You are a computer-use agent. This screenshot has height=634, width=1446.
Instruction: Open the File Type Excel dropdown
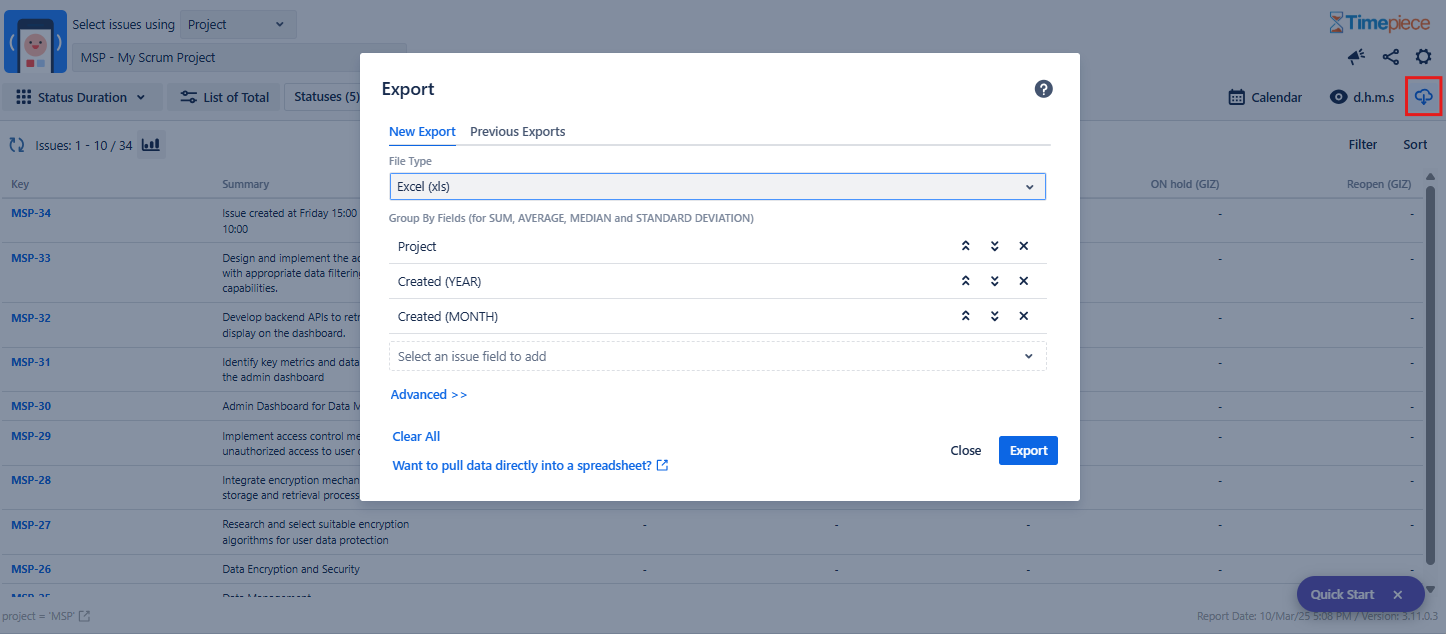(x=717, y=186)
